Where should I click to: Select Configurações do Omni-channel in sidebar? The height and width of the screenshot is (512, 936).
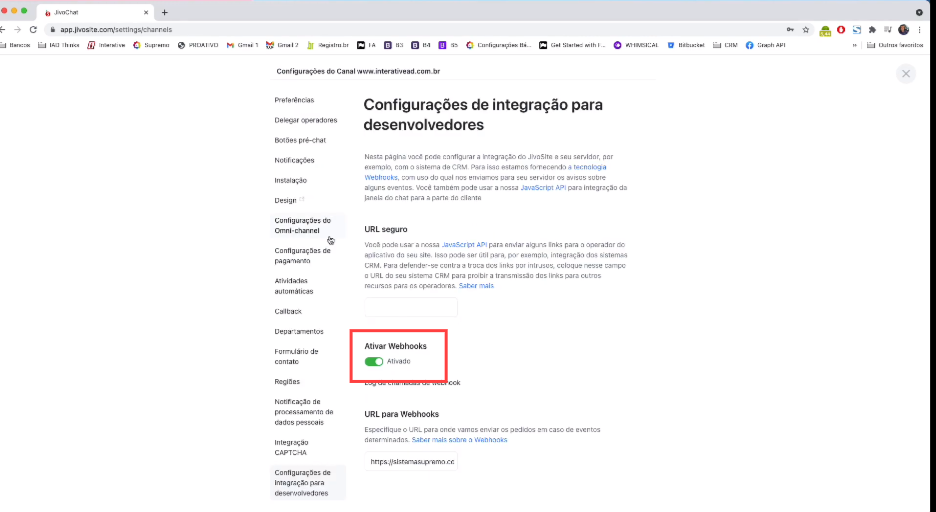click(x=302, y=225)
